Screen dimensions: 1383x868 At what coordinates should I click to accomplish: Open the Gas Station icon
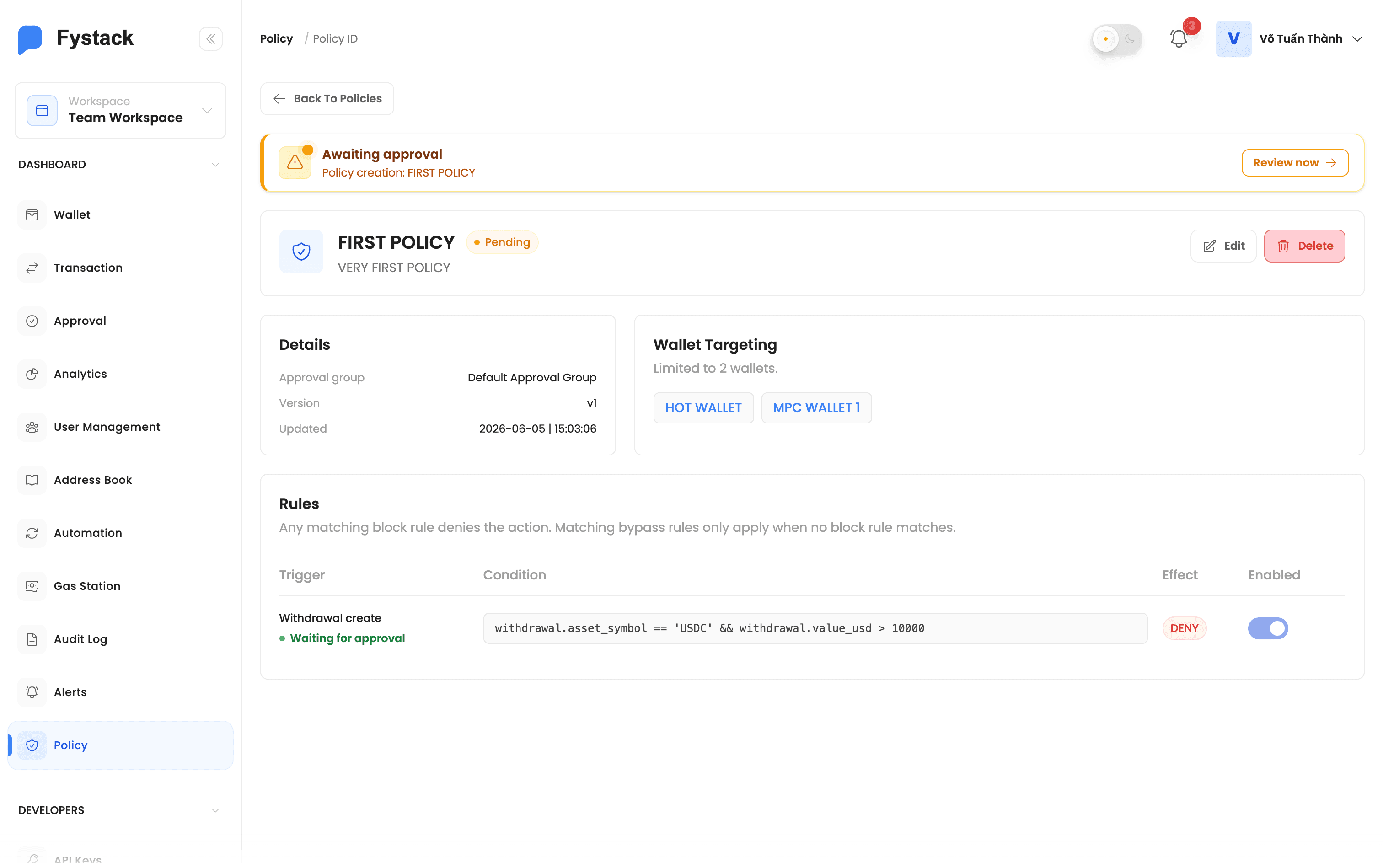click(x=32, y=586)
